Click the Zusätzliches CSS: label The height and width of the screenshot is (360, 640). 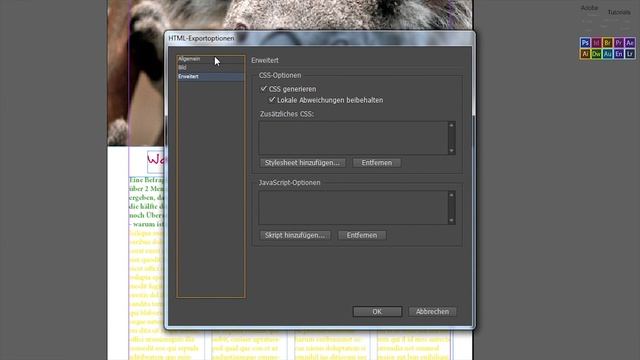coord(287,114)
